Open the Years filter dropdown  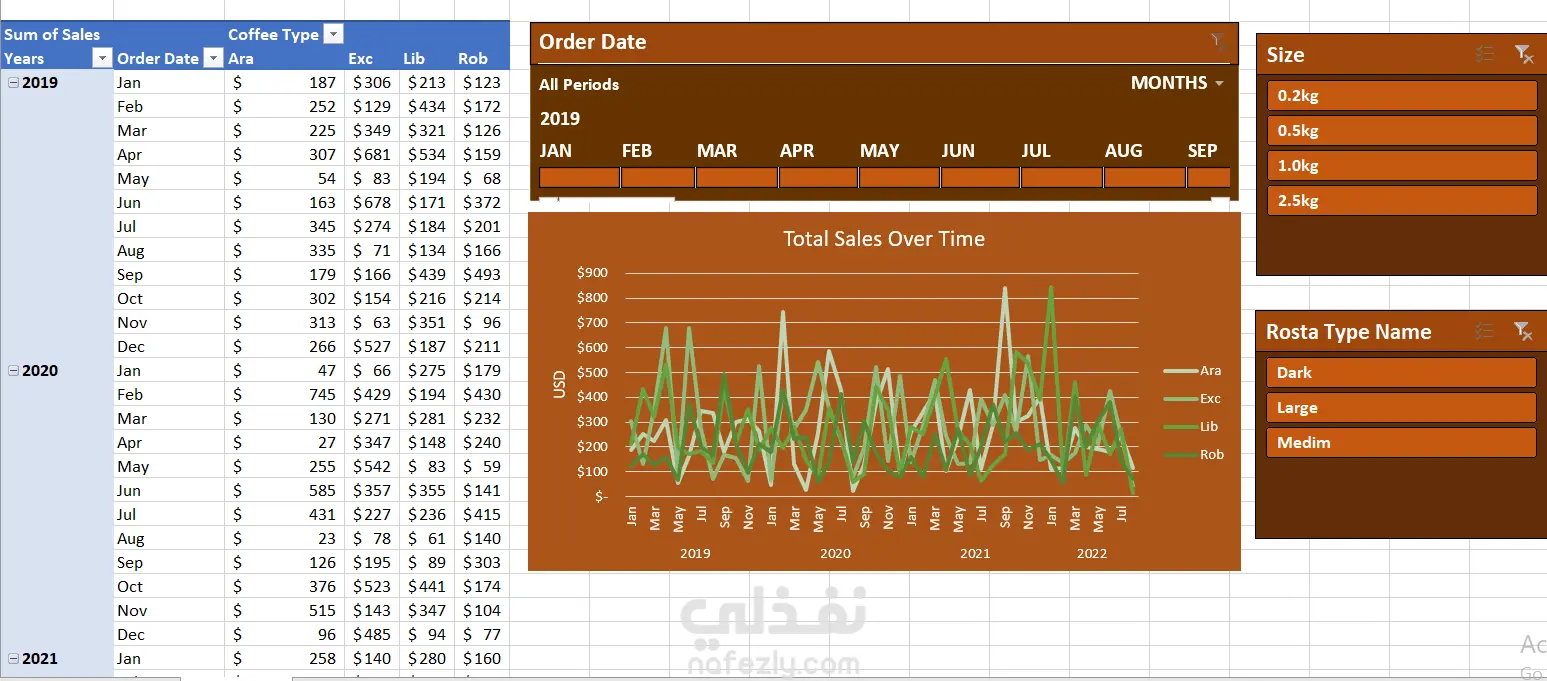[x=101, y=58]
